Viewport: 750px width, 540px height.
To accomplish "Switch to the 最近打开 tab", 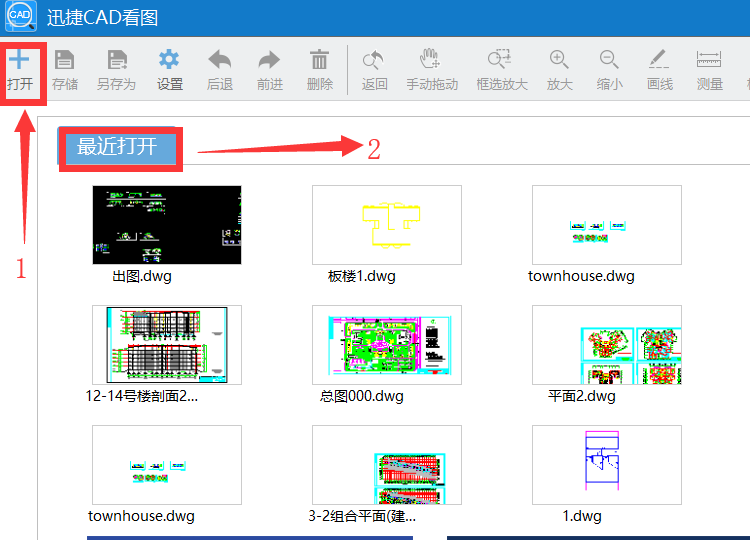I will coord(117,146).
